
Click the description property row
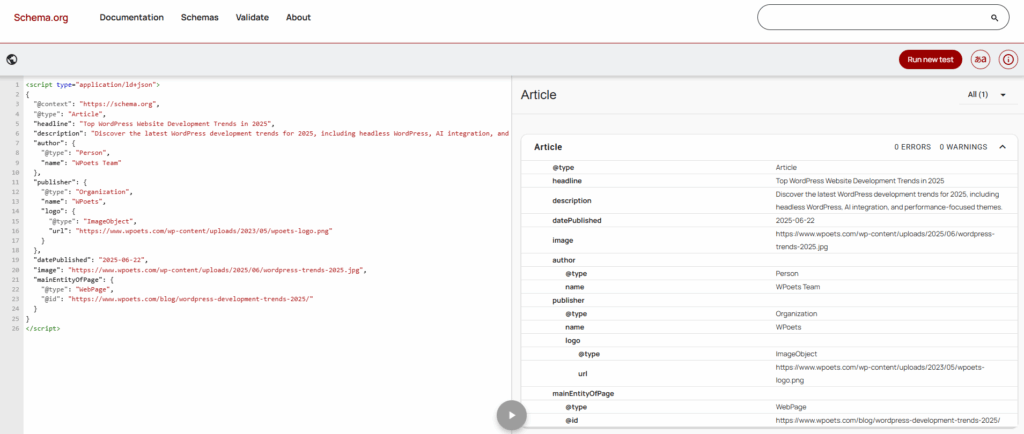click(x=769, y=200)
